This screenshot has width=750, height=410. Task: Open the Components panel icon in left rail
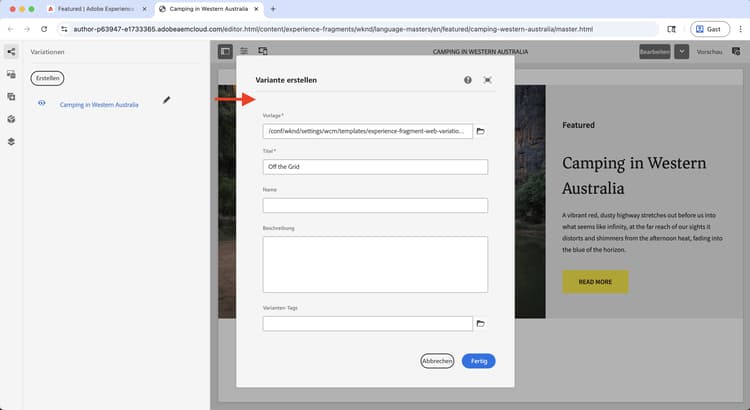(x=11, y=97)
